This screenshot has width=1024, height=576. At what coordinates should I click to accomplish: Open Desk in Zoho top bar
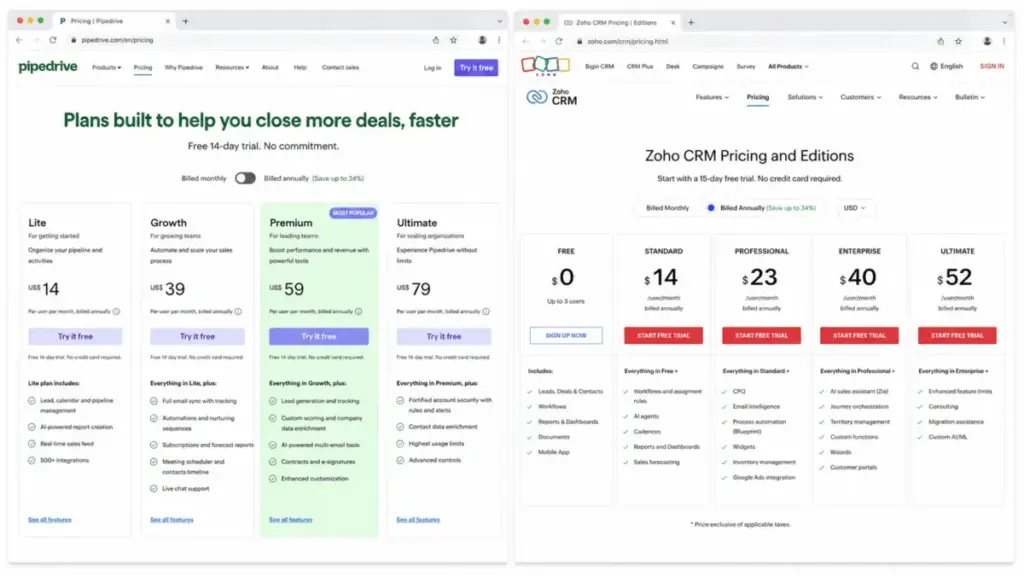coord(673,66)
